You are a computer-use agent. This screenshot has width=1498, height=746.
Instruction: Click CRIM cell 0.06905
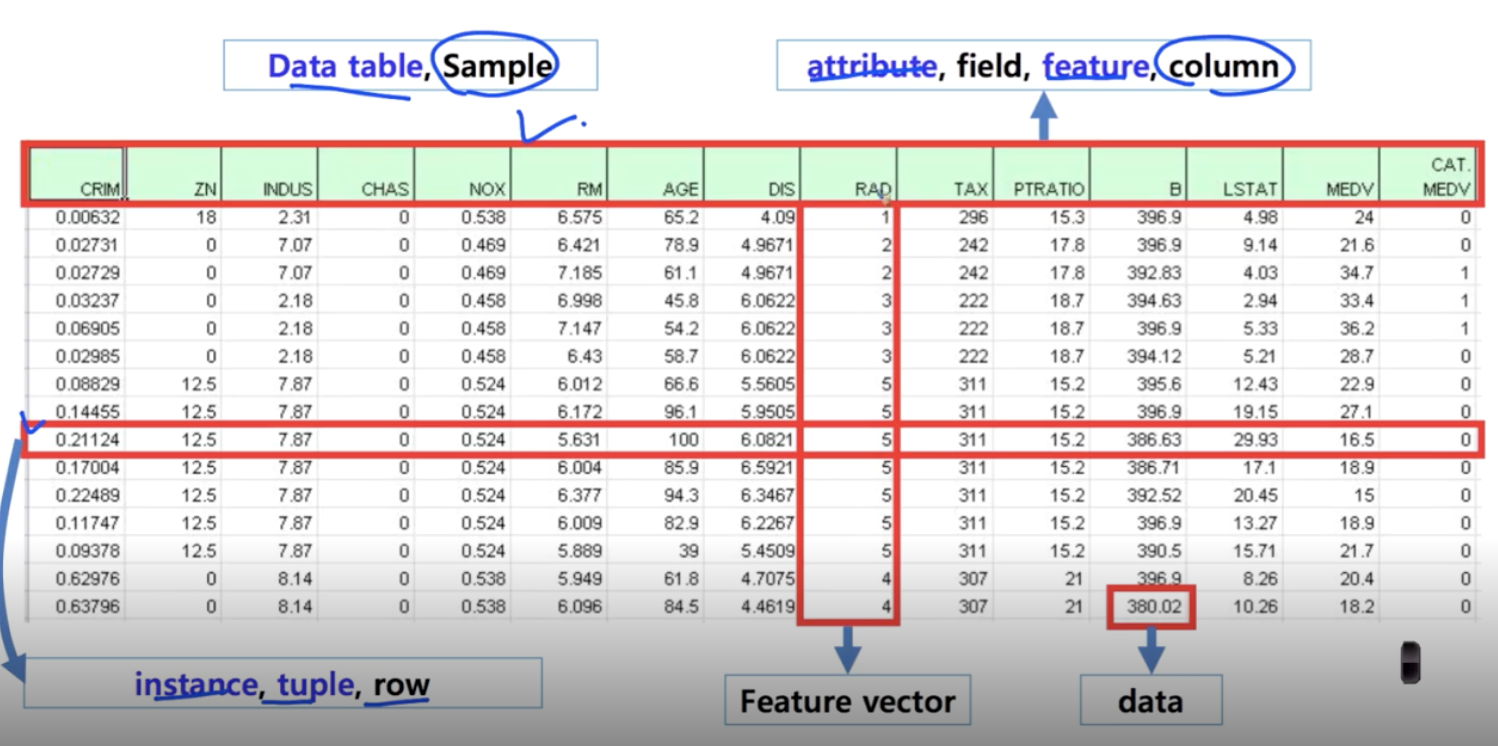click(x=88, y=328)
